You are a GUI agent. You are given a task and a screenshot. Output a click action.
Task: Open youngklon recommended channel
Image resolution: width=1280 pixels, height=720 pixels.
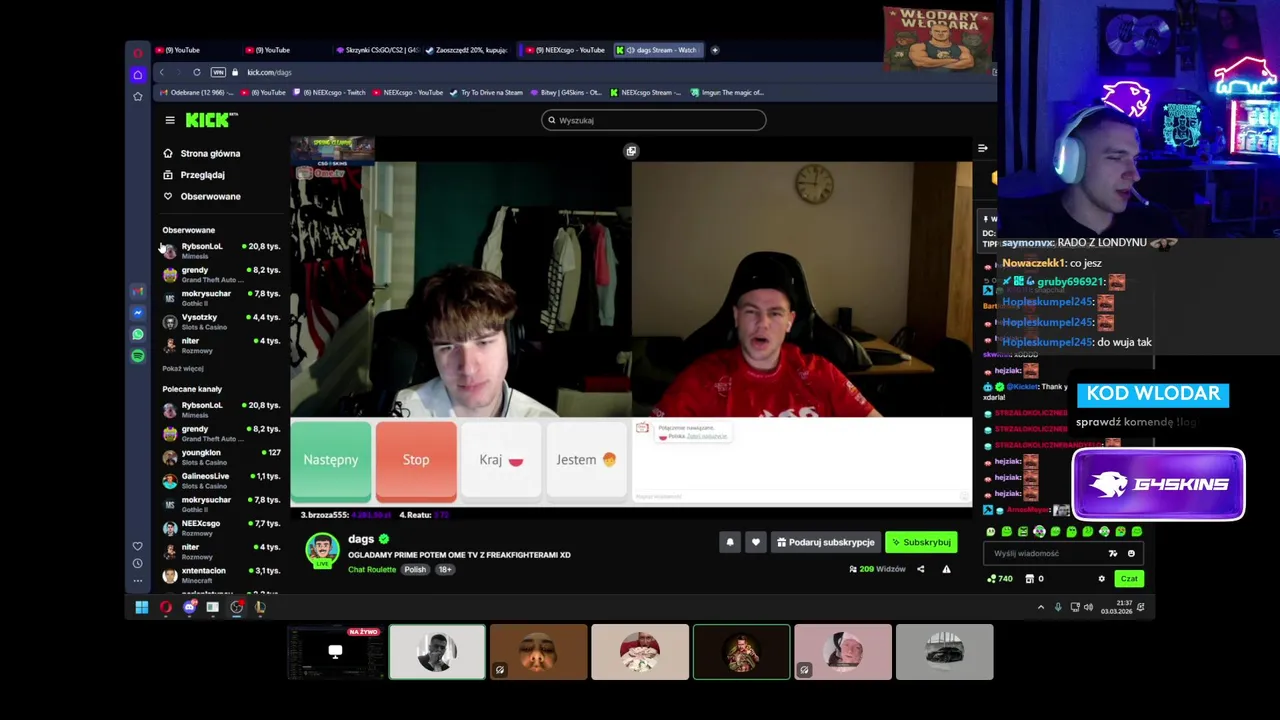(221, 457)
